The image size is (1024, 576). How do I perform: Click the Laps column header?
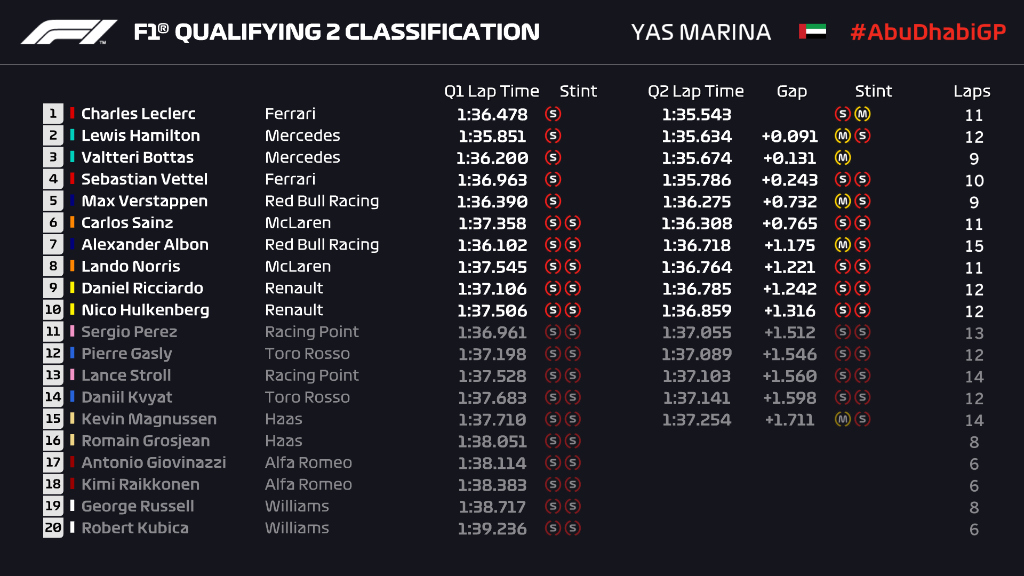(972, 91)
